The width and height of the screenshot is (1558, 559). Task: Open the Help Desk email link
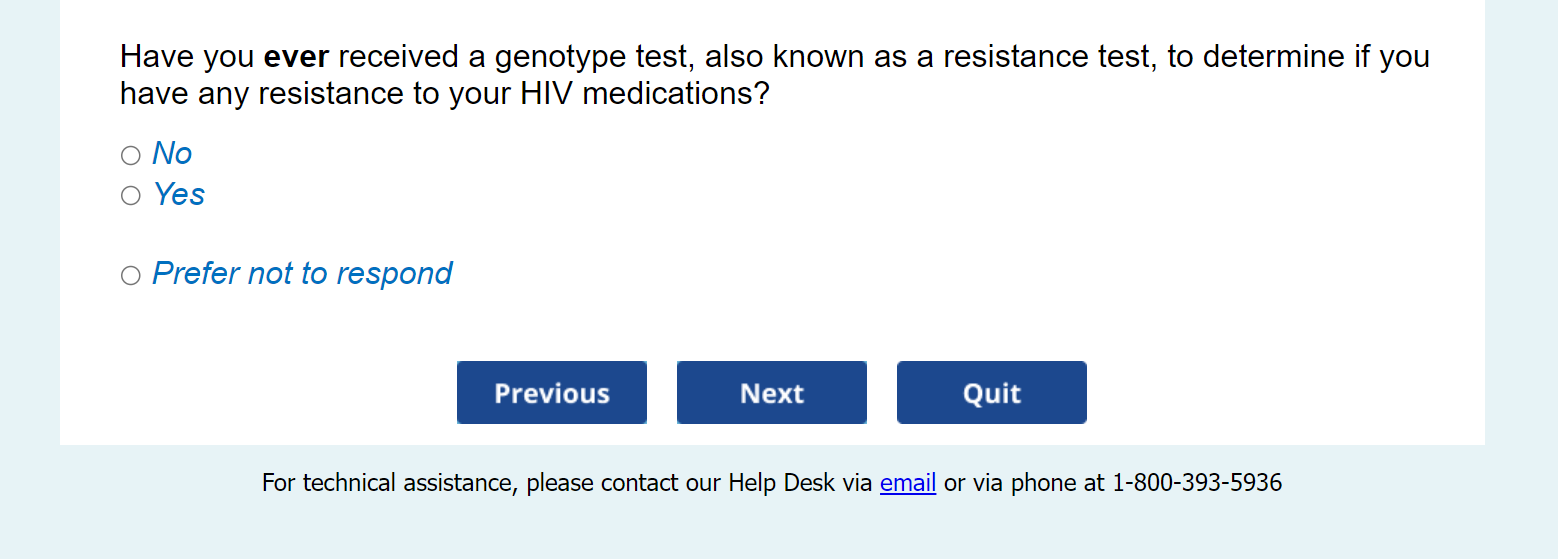907,483
